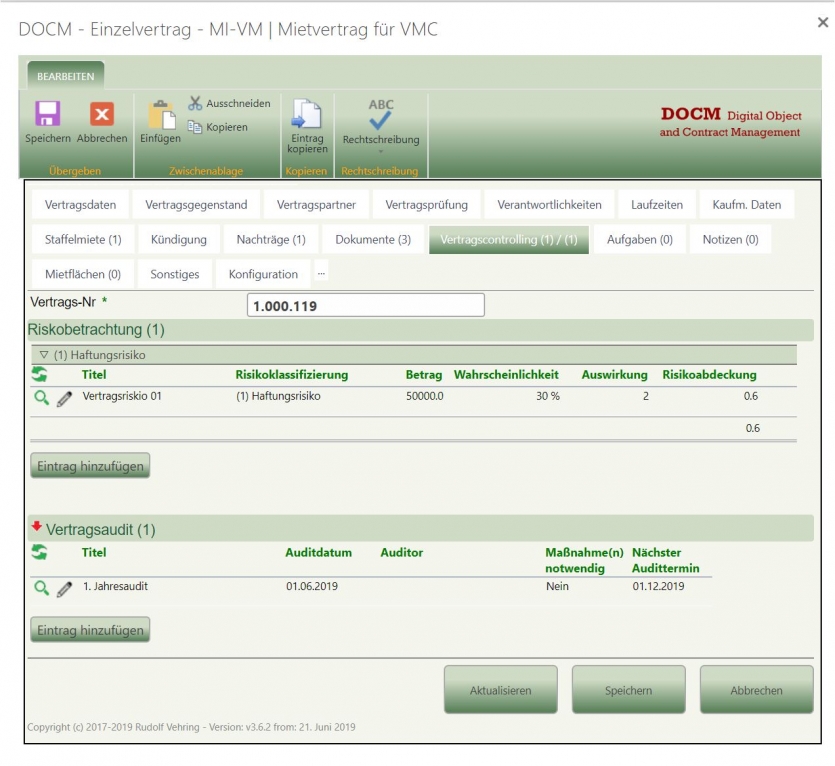The height and width of the screenshot is (766, 835).
Task: Collapse the (1) Haftungsrisiko group
Action: point(44,354)
